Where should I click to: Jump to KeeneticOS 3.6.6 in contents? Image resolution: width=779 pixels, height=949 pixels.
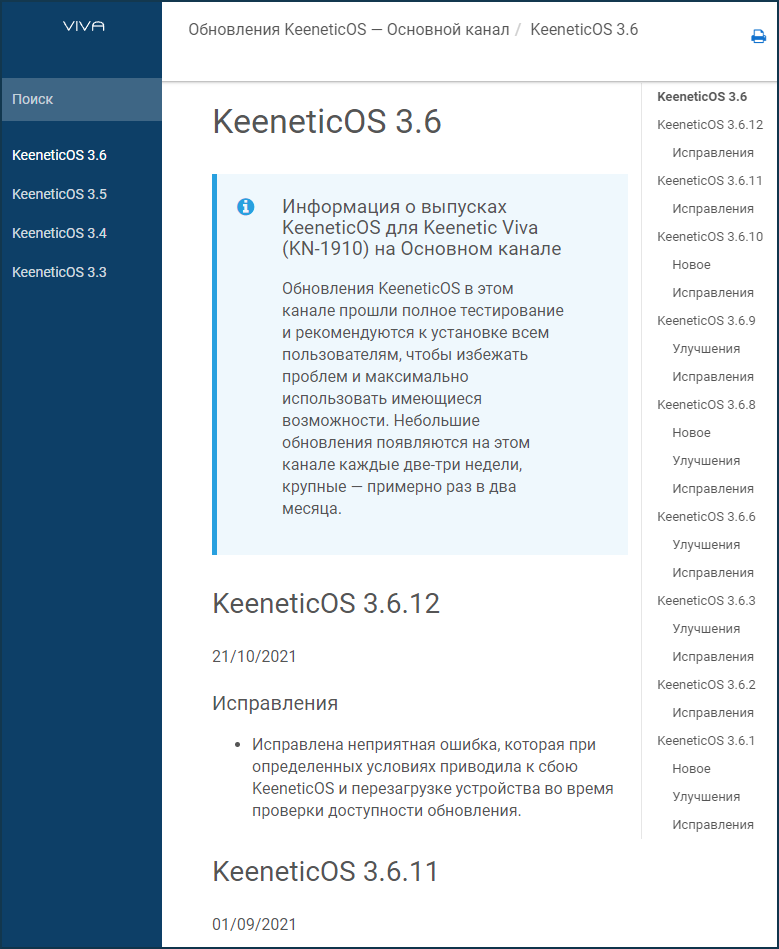coord(706,517)
